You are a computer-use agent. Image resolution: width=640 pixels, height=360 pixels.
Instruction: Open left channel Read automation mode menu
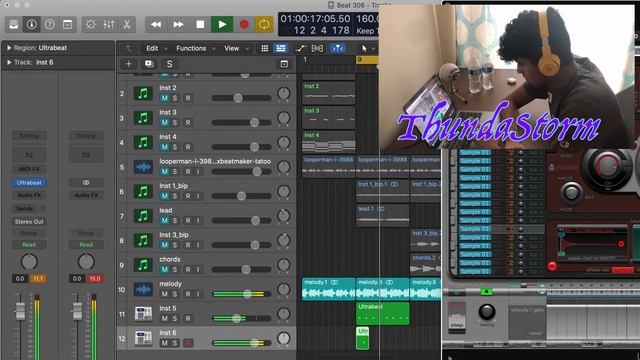(x=29, y=244)
